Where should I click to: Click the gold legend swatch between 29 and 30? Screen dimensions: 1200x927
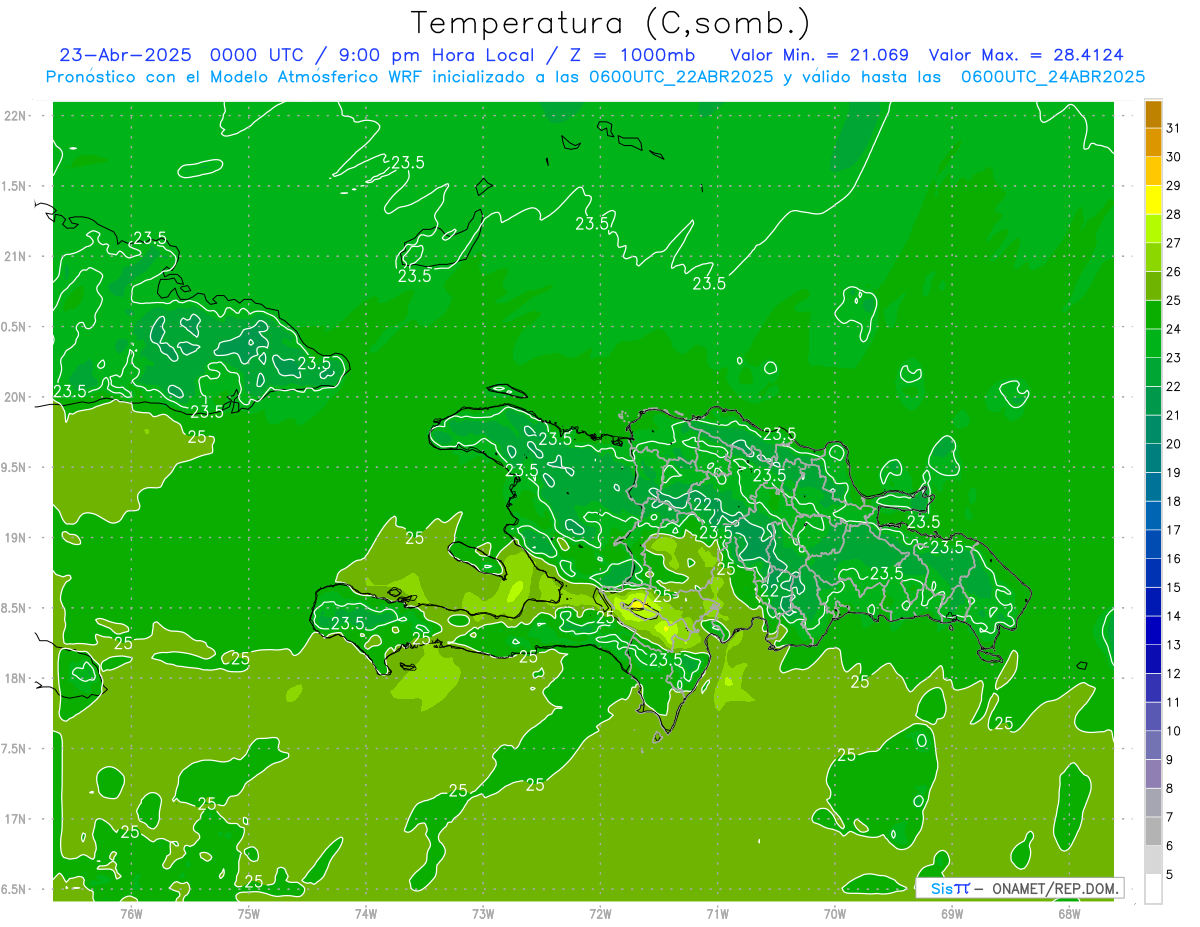pos(1153,171)
